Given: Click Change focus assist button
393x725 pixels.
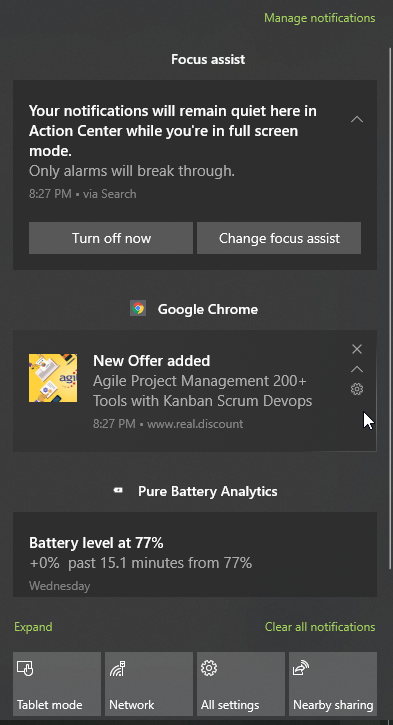Looking at the screenshot, I should coord(279,238).
